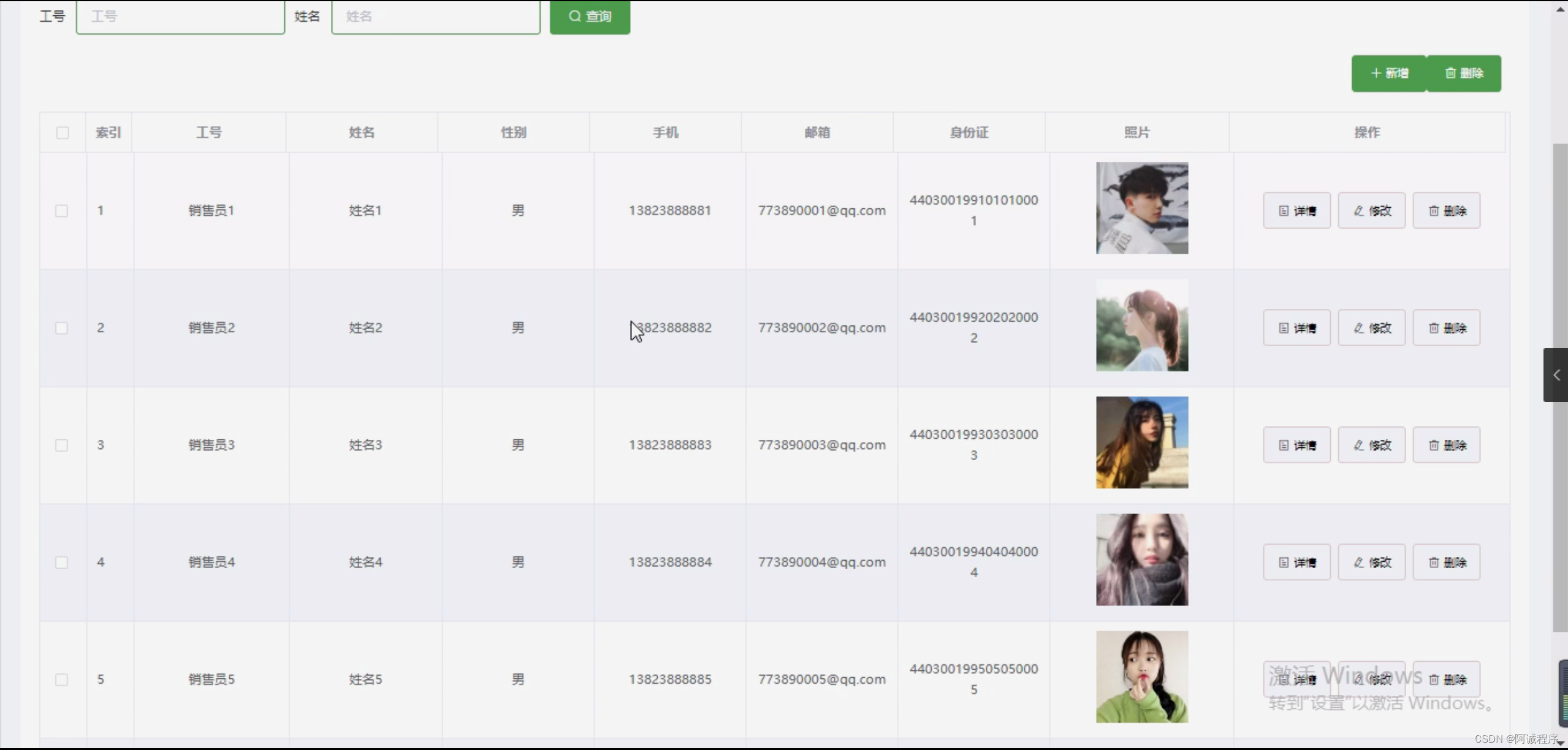Click the green 删除 button above the table
Screen dimensions: 1568x750
1464,74
